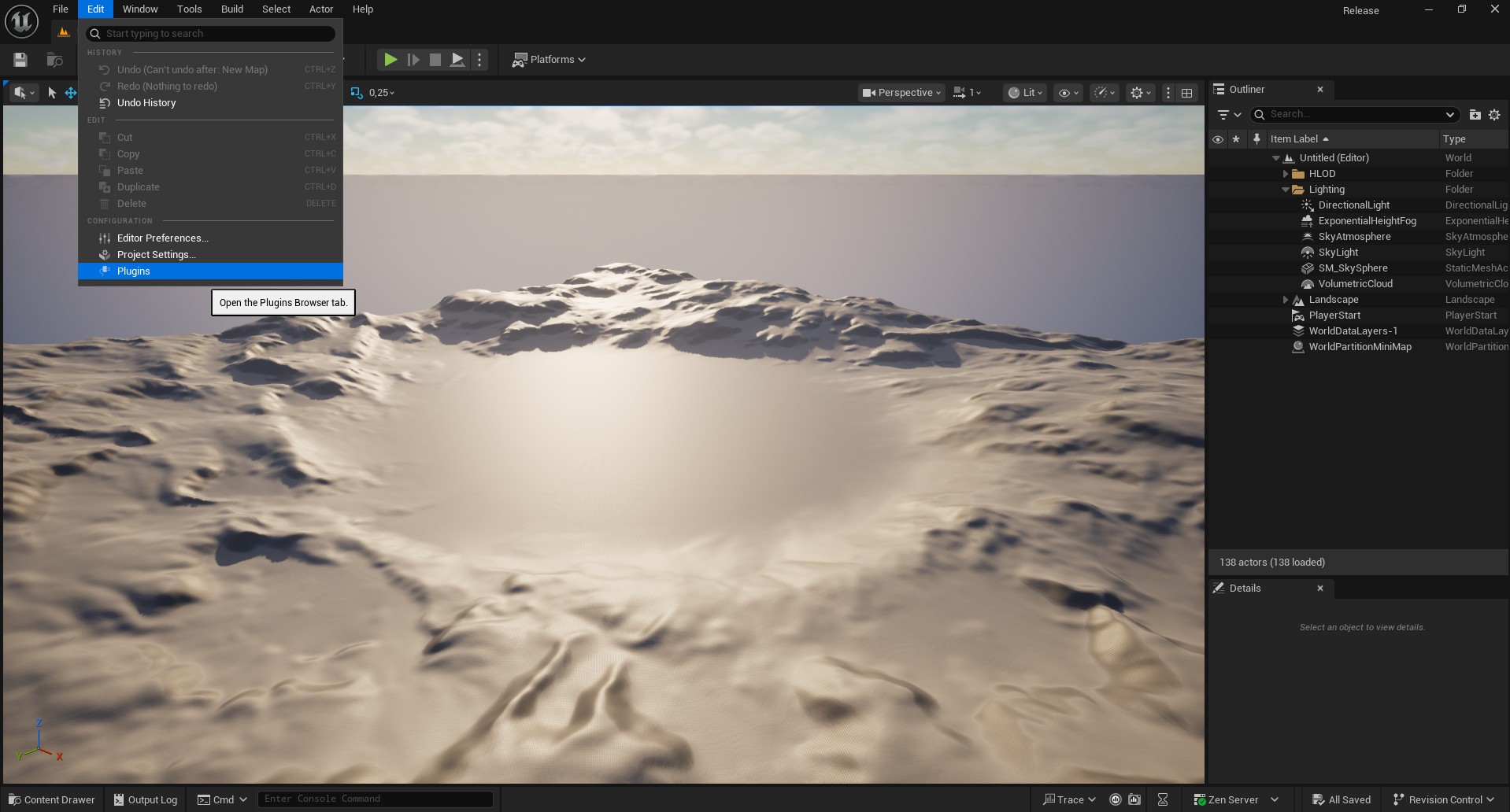
Task: Click the Eject playback button
Action: coord(457,60)
